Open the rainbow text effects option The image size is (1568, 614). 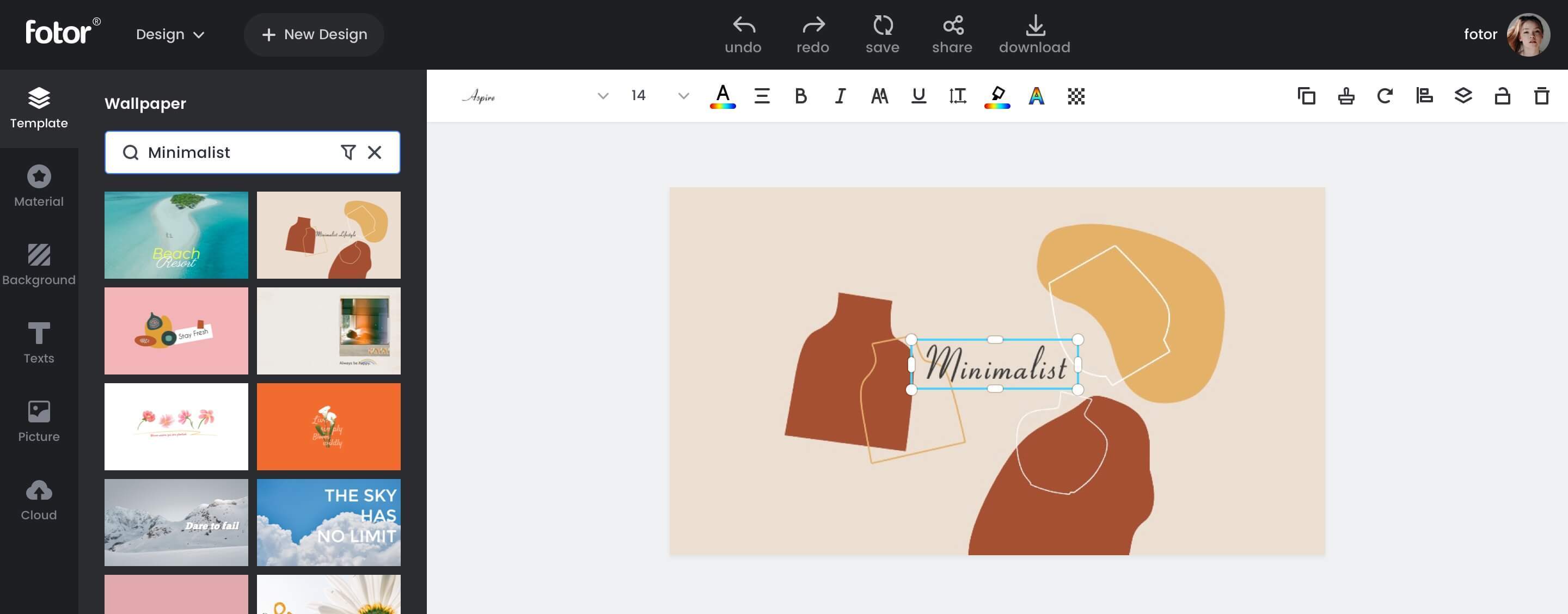pyautogui.click(x=1037, y=96)
